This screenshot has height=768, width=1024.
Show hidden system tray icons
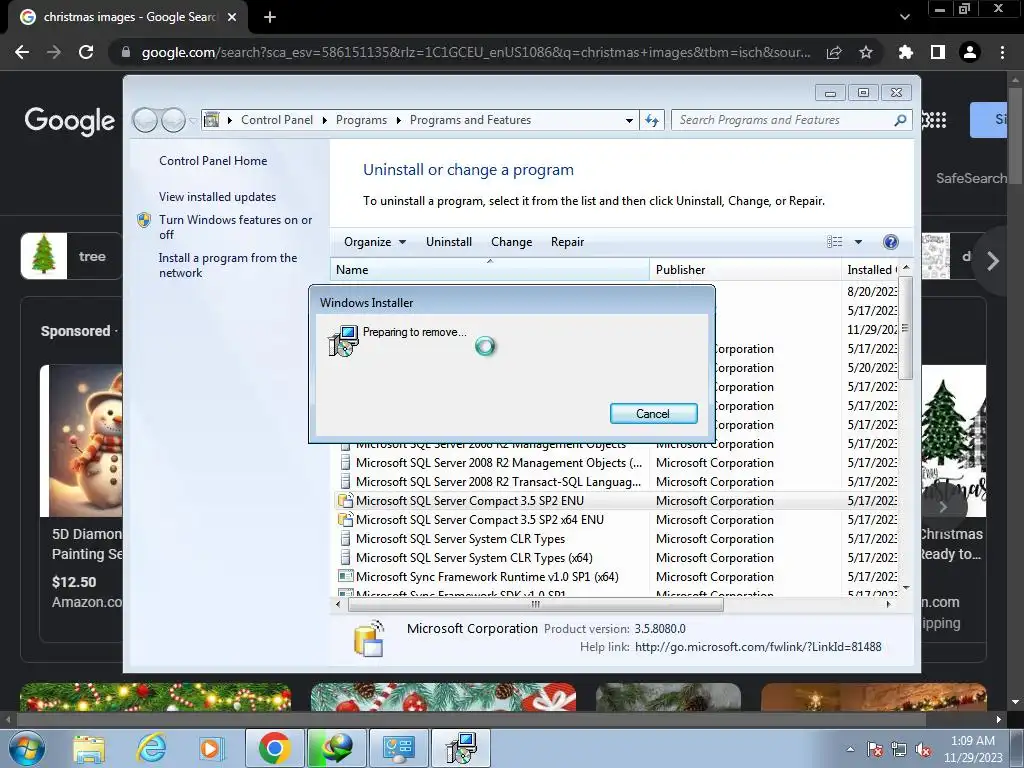point(850,749)
